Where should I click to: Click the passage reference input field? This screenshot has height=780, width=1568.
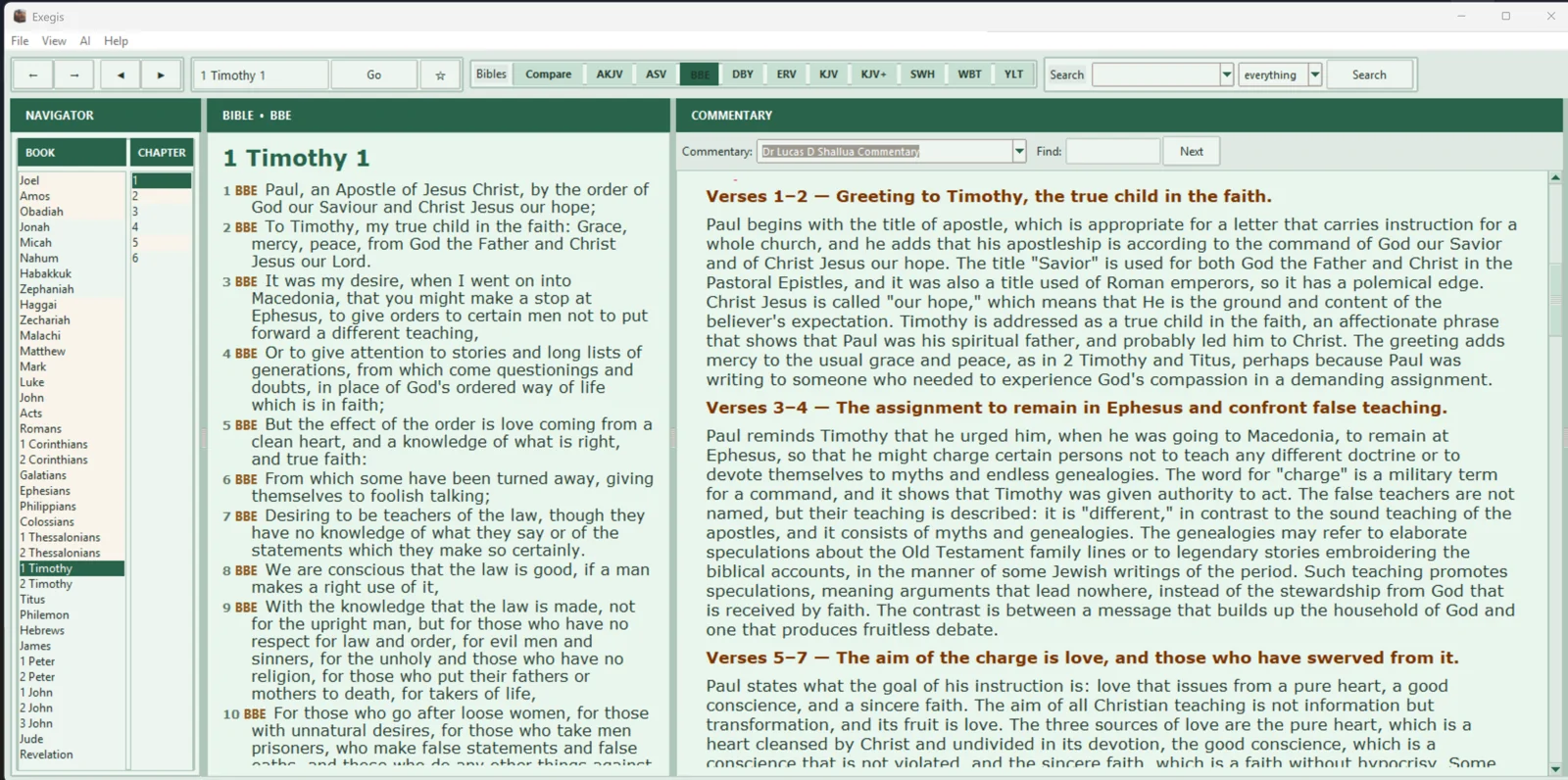(x=261, y=74)
